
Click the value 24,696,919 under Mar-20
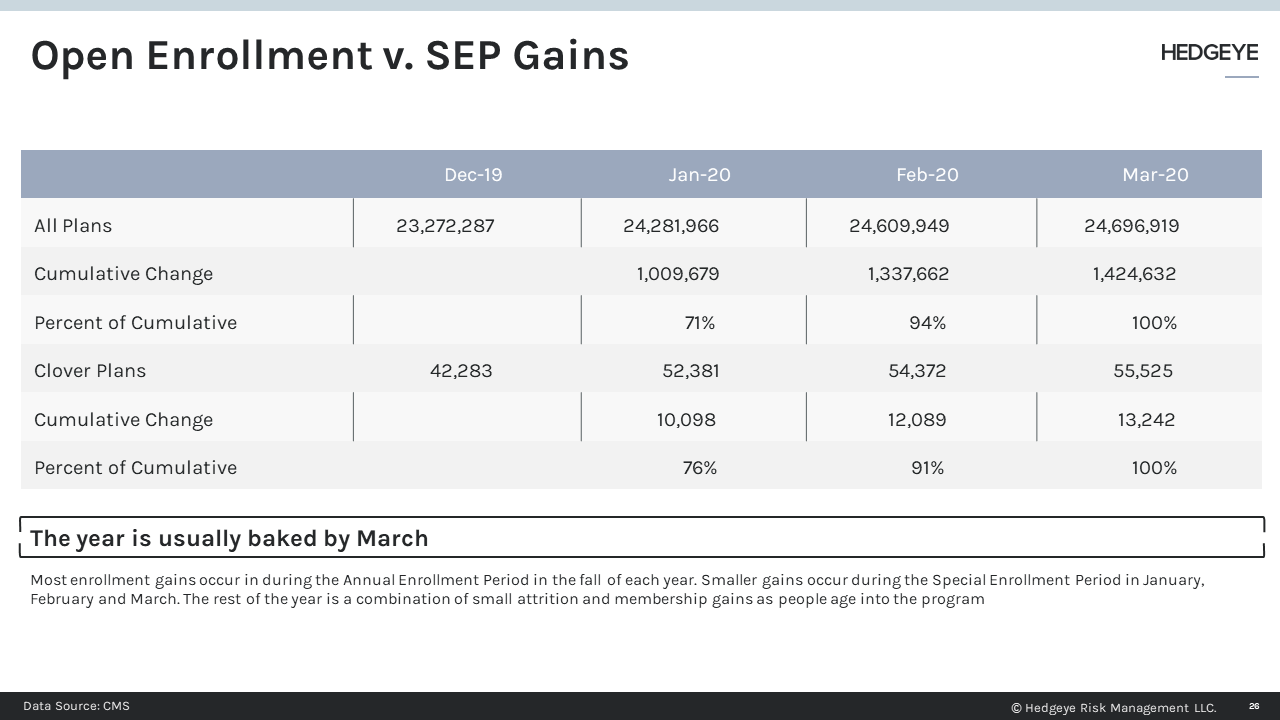coord(1131,225)
